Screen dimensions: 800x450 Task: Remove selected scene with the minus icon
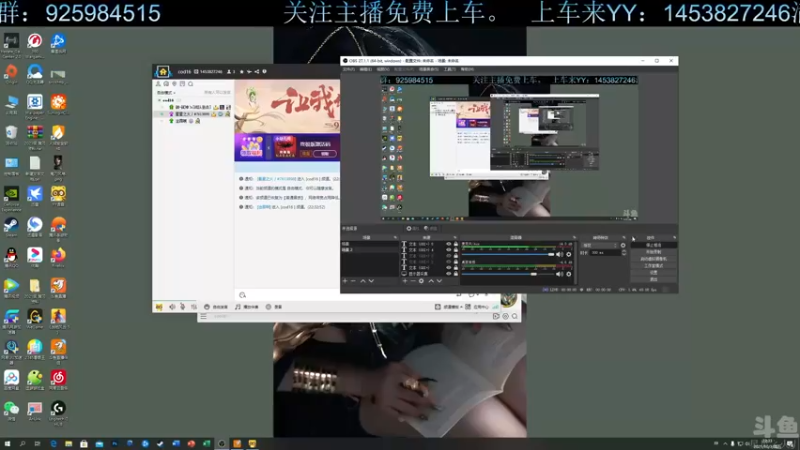click(x=353, y=281)
